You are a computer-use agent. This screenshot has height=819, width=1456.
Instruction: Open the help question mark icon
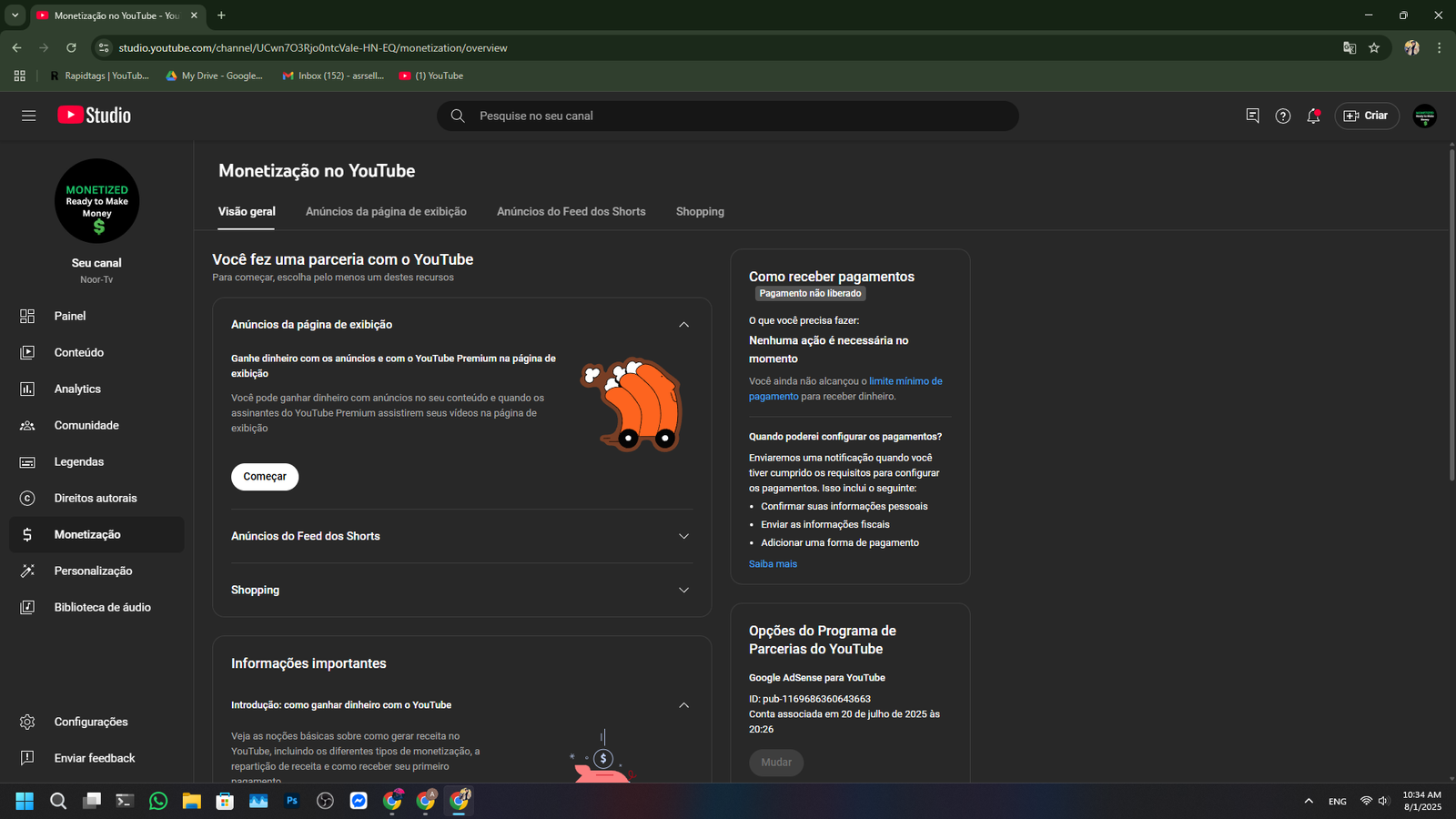point(1283,116)
